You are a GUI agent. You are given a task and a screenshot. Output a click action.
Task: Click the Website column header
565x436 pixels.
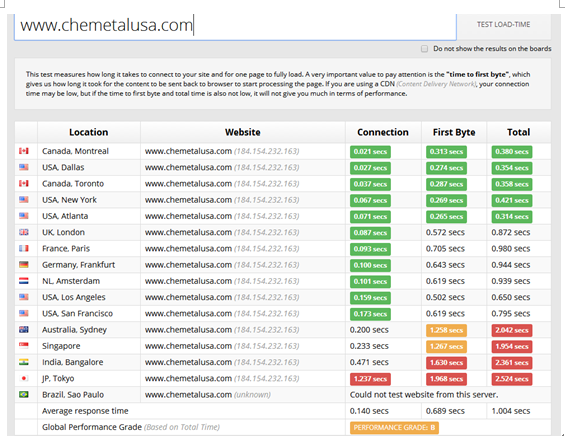(243, 132)
